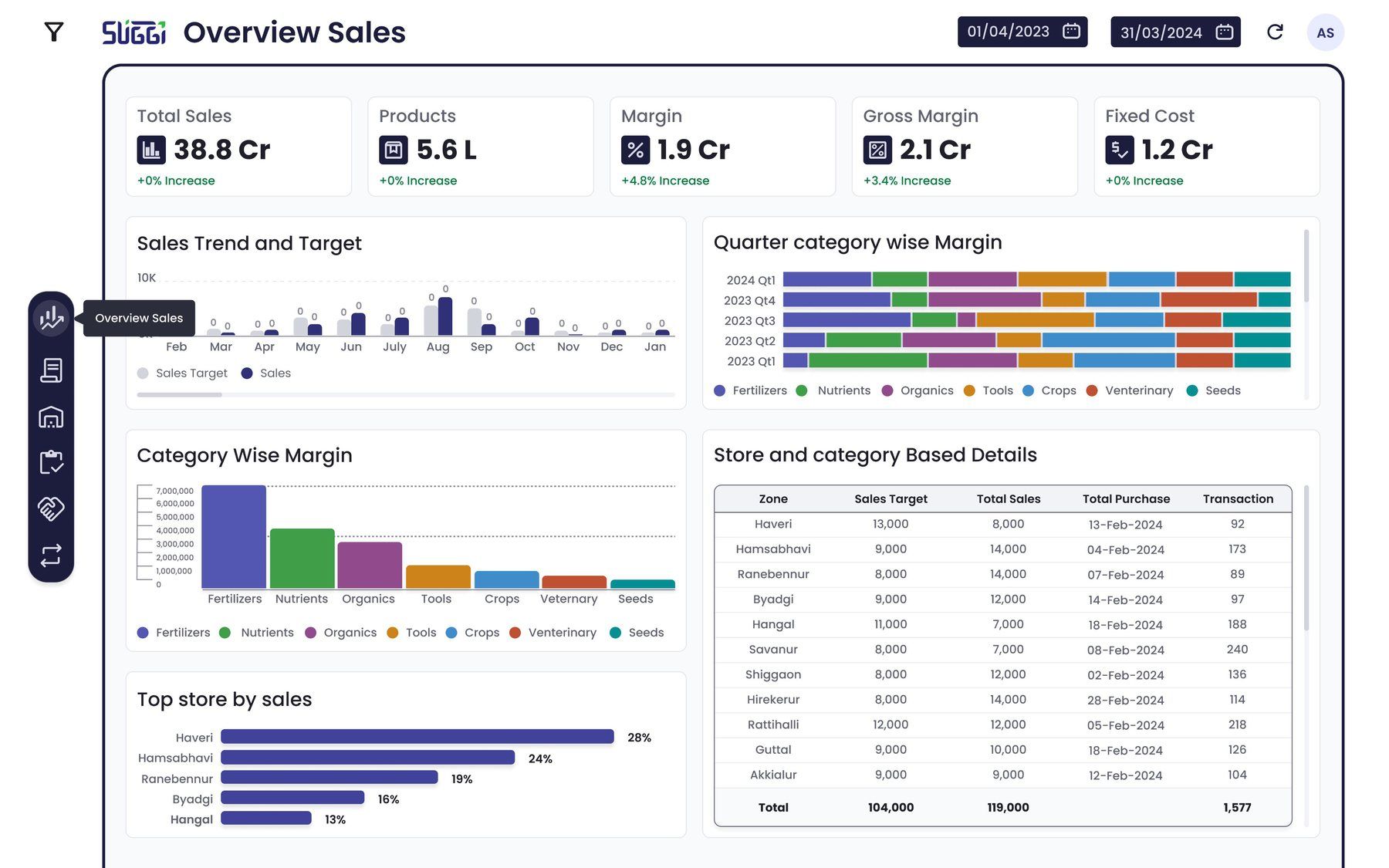Open the transfer arrows sidebar icon
1389x868 pixels.
51,556
